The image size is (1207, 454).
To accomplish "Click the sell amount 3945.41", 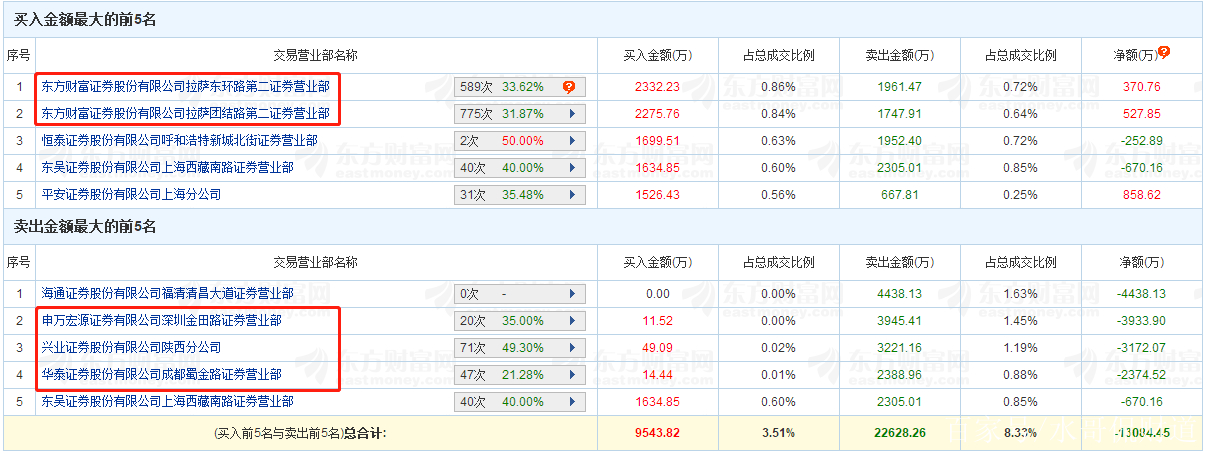I will pos(899,321).
